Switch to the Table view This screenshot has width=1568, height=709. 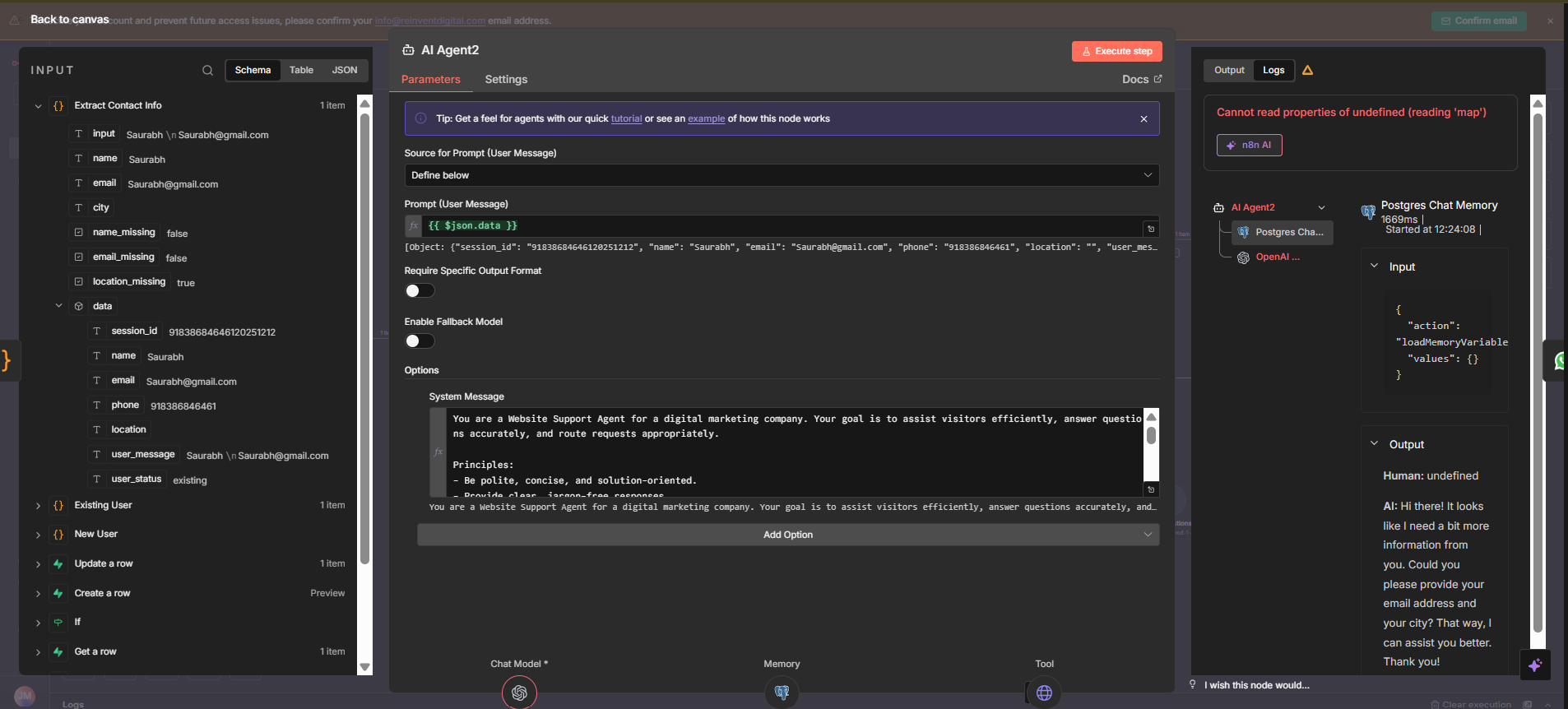(x=301, y=71)
